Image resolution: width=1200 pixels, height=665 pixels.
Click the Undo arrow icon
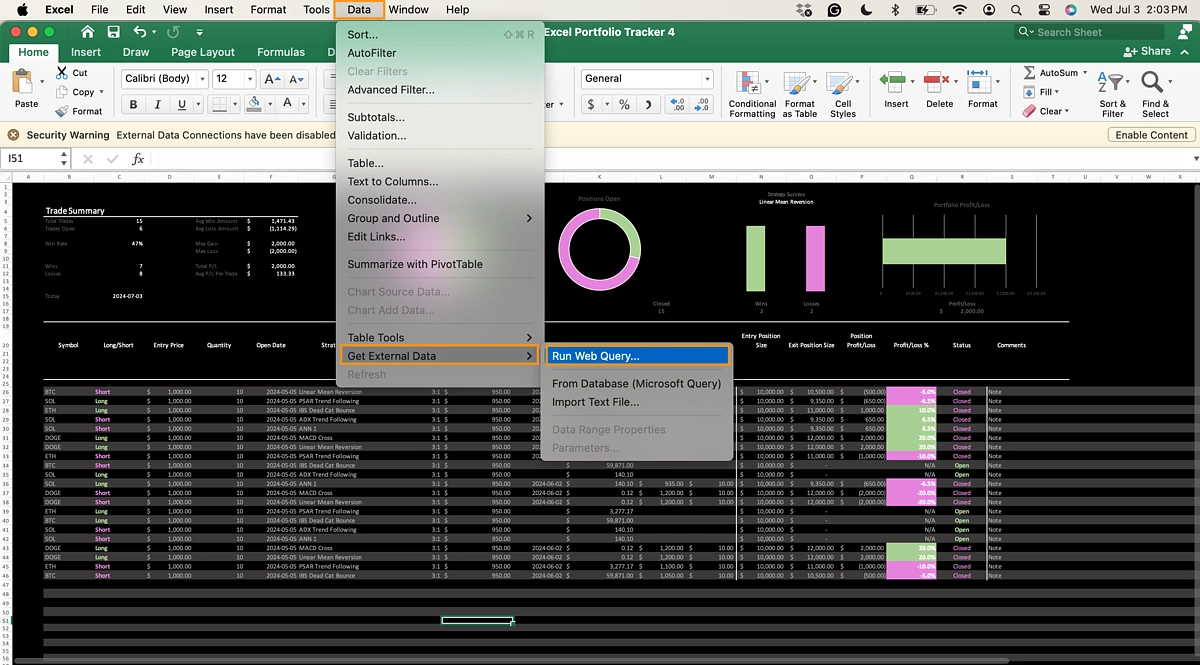(140, 32)
